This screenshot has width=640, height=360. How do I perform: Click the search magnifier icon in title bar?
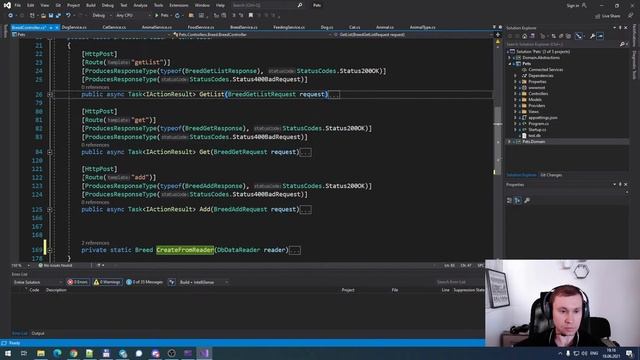click(300, 5)
